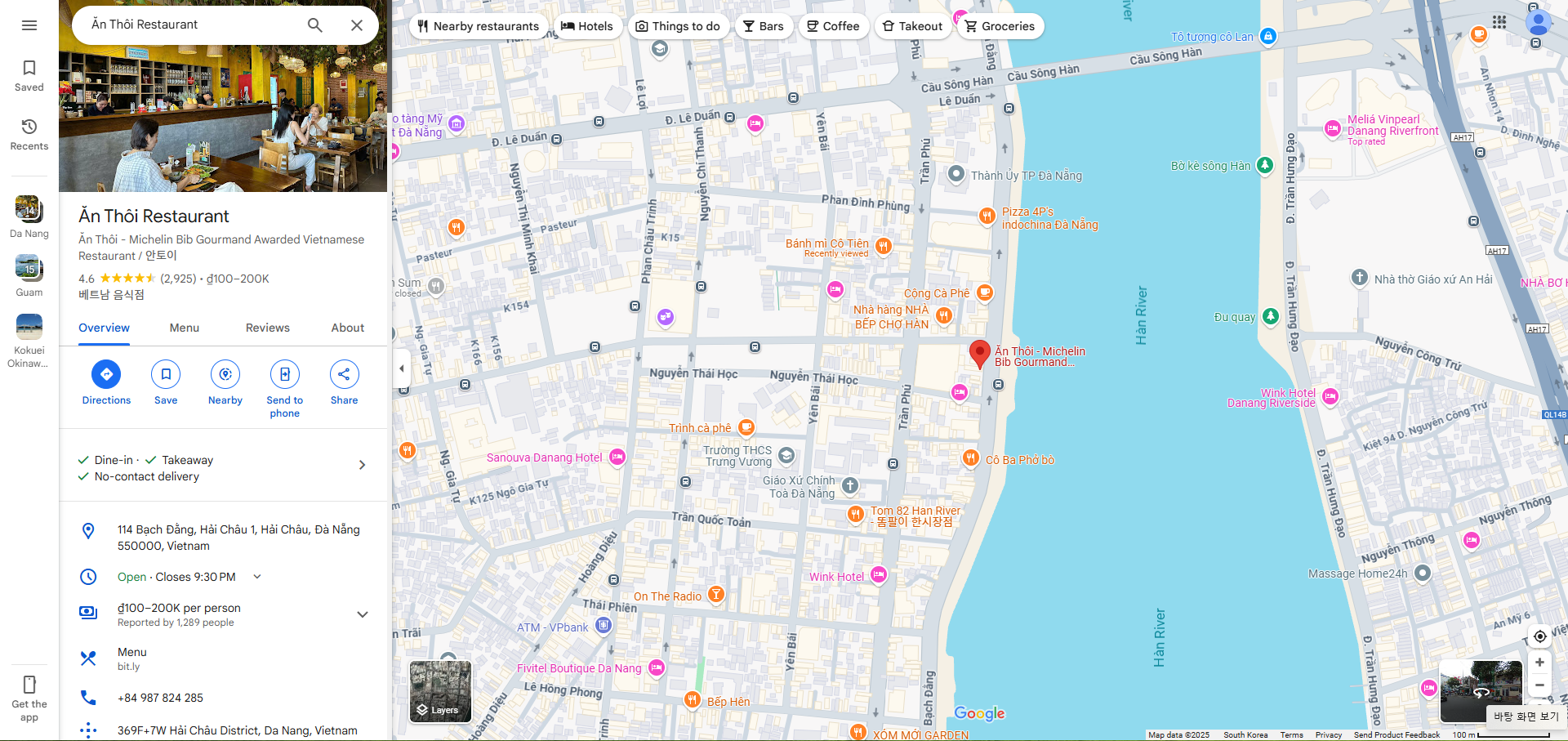Open the restaurant photo header
This screenshot has height=741, width=1568.
click(x=223, y=118)
